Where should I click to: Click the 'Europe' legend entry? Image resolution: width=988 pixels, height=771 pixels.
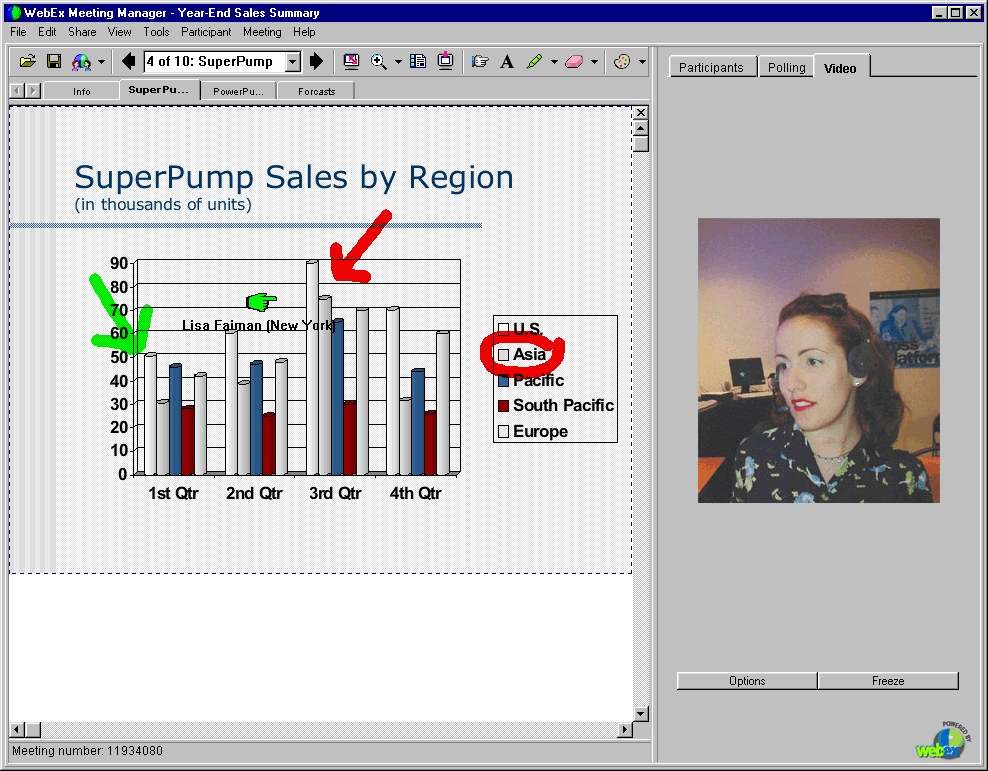(x=533, y=431)
